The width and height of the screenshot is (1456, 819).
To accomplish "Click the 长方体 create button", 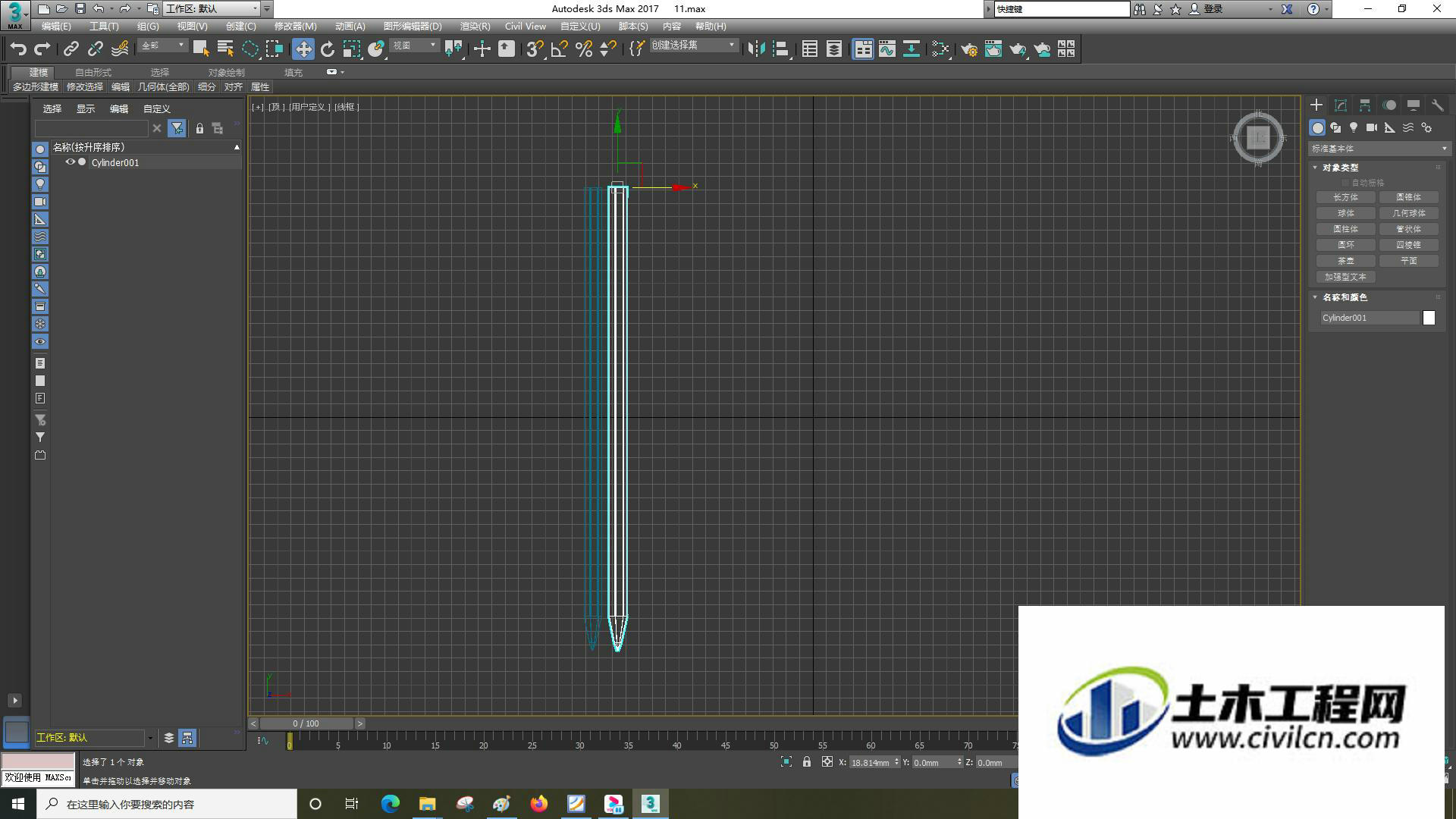I will tap(1346, 197).
